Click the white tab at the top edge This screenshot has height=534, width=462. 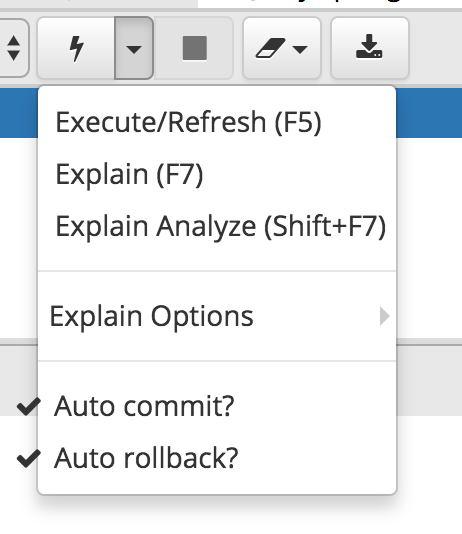[330, 3]
